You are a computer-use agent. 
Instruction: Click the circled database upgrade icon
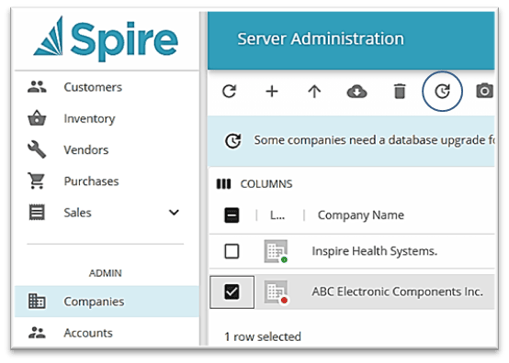[x=442, y=91]
